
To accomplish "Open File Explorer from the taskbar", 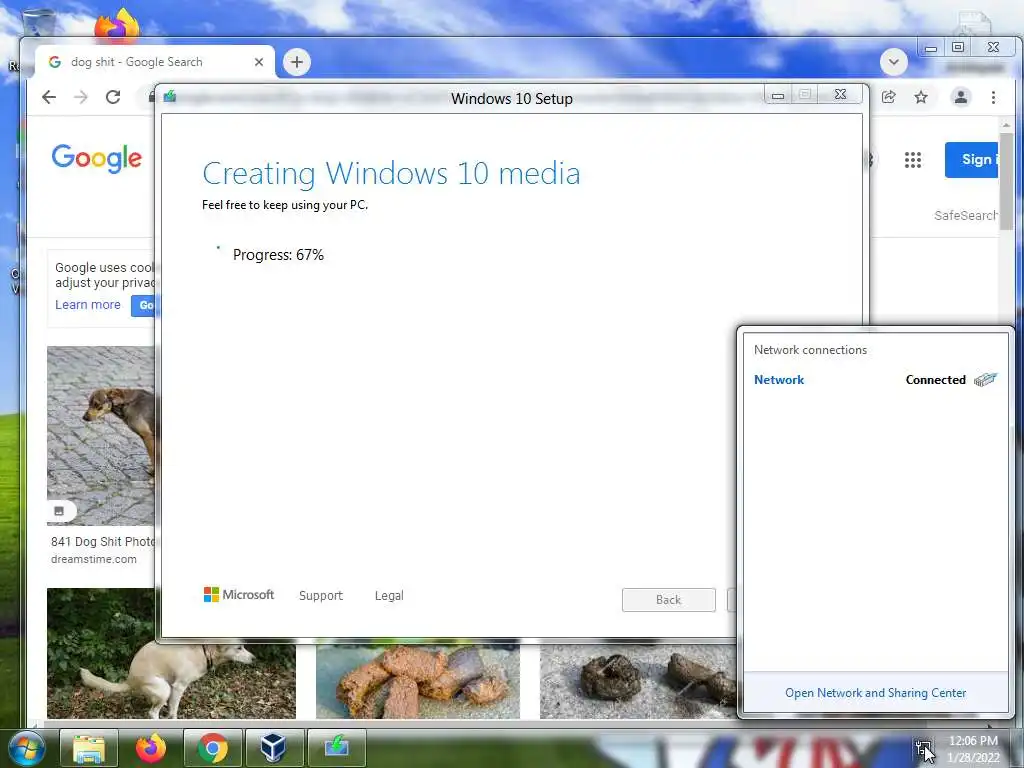I will (x=89, y=748).
